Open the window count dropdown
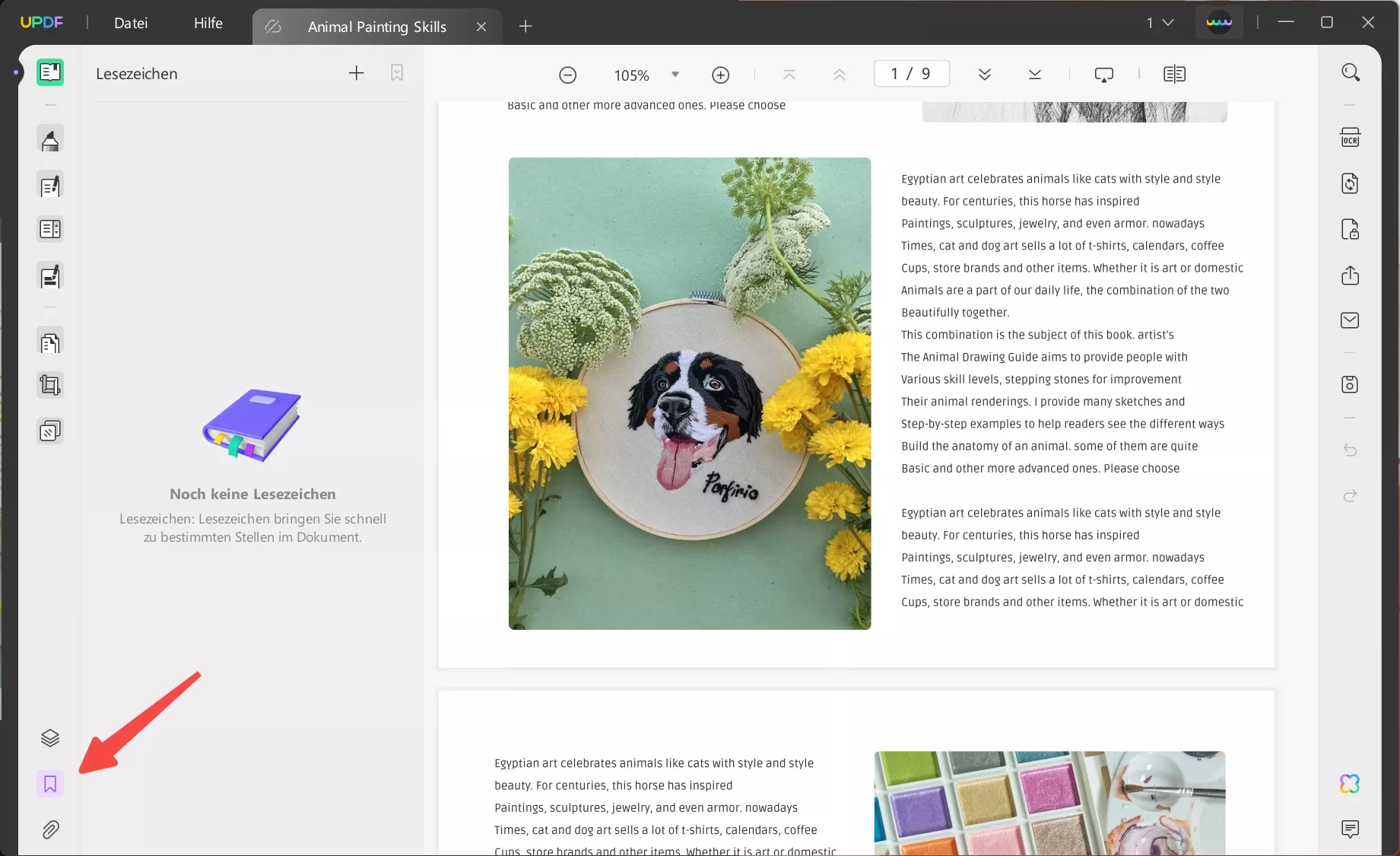The width and height of the screenshot is (1400, 856). tap(1160, 23)
